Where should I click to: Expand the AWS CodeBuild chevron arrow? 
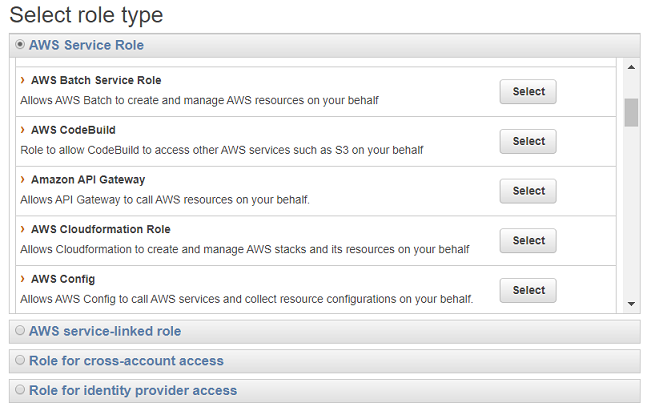click(x=23, y=130)
